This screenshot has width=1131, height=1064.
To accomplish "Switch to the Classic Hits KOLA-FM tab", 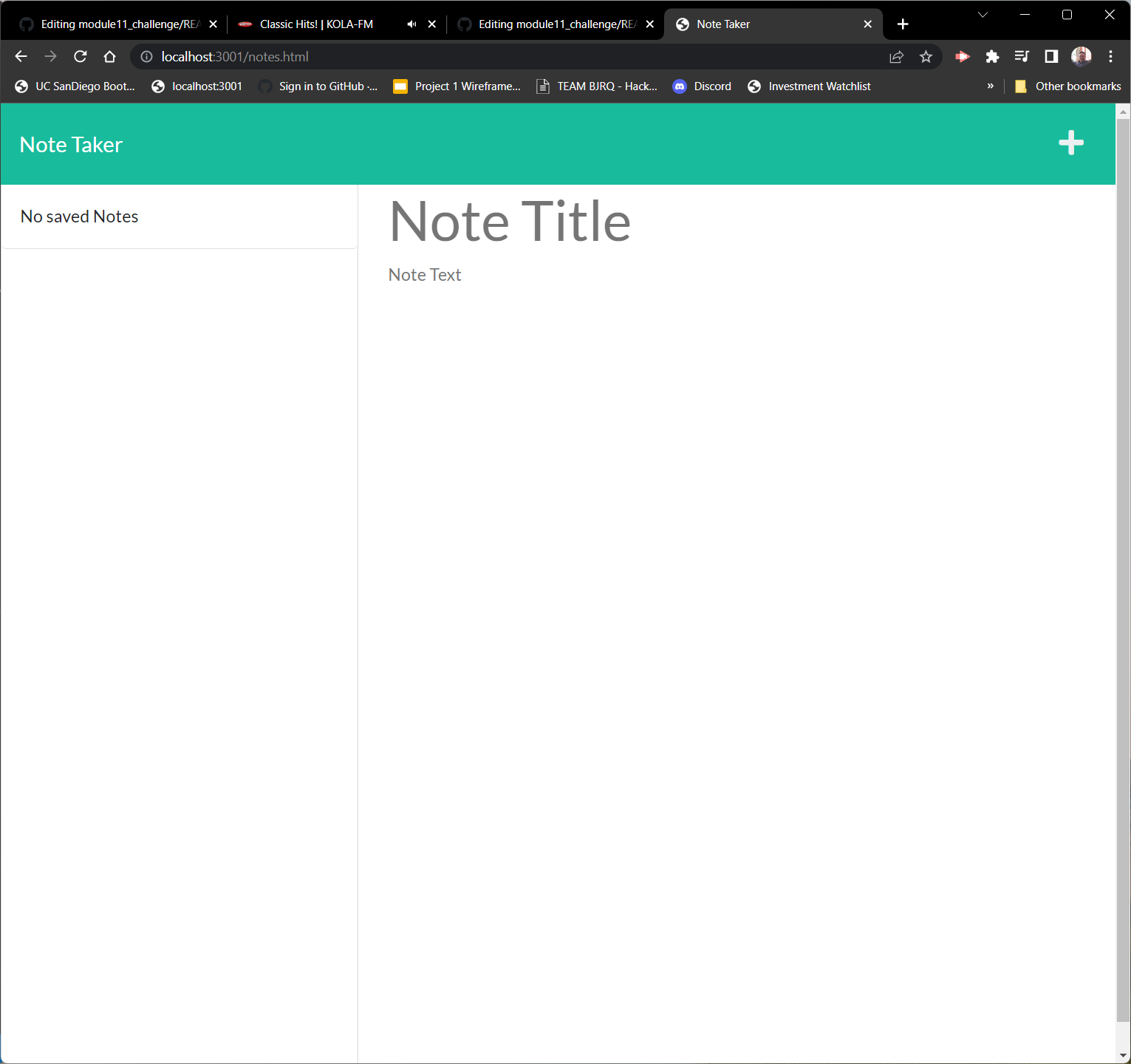I will (x=318, y=24).
